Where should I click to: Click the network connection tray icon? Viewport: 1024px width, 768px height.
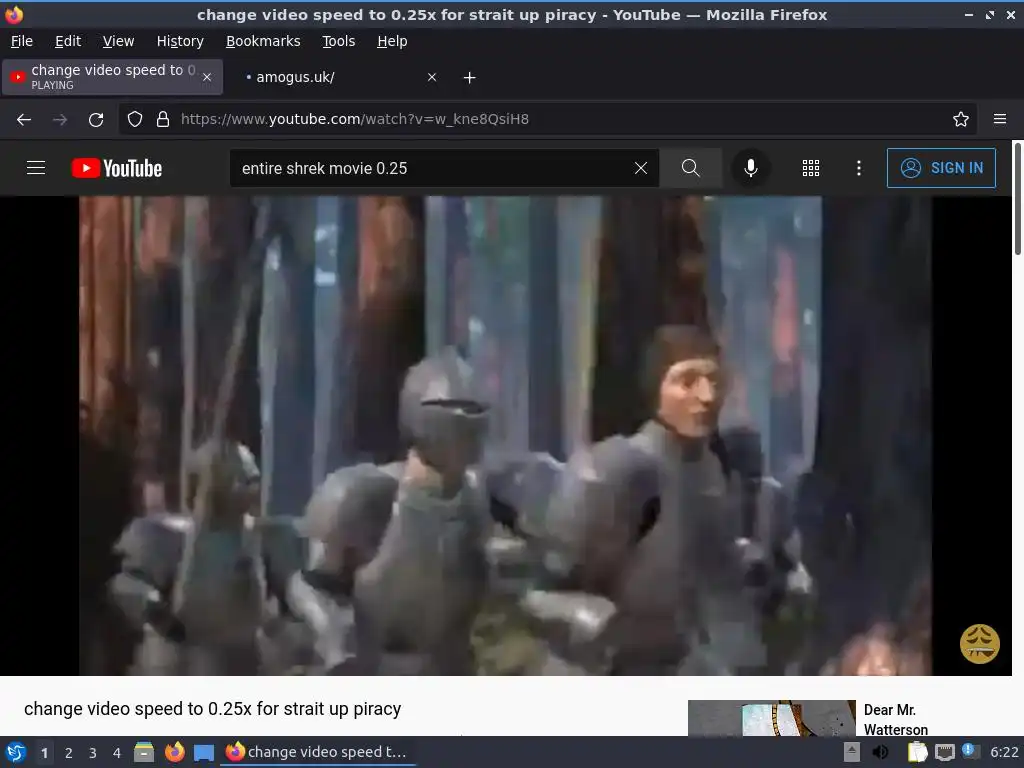tap(944, 753)
